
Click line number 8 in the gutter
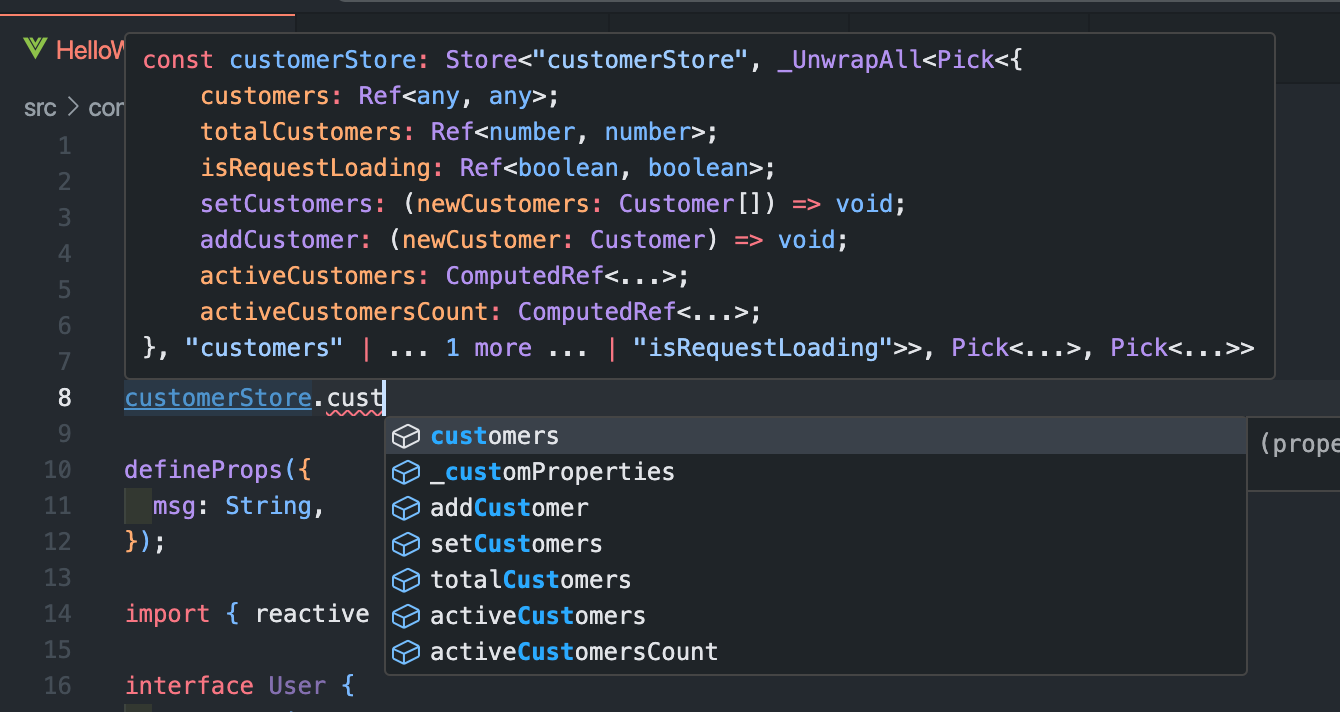tap(64, 397)
